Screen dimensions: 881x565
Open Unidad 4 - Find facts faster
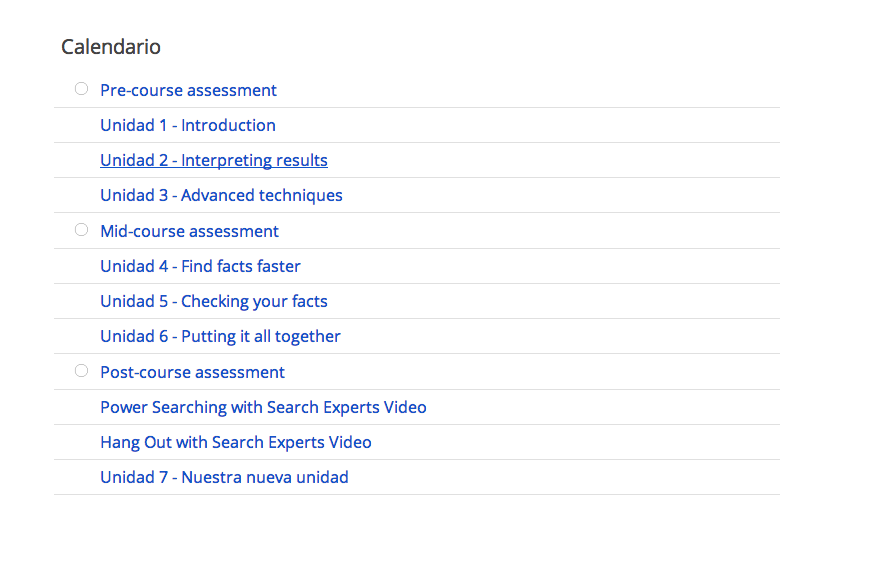[x=200, y=266]
